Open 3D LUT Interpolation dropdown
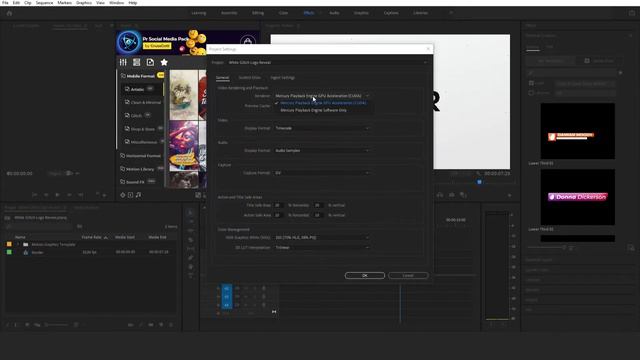 coord(322,247)
